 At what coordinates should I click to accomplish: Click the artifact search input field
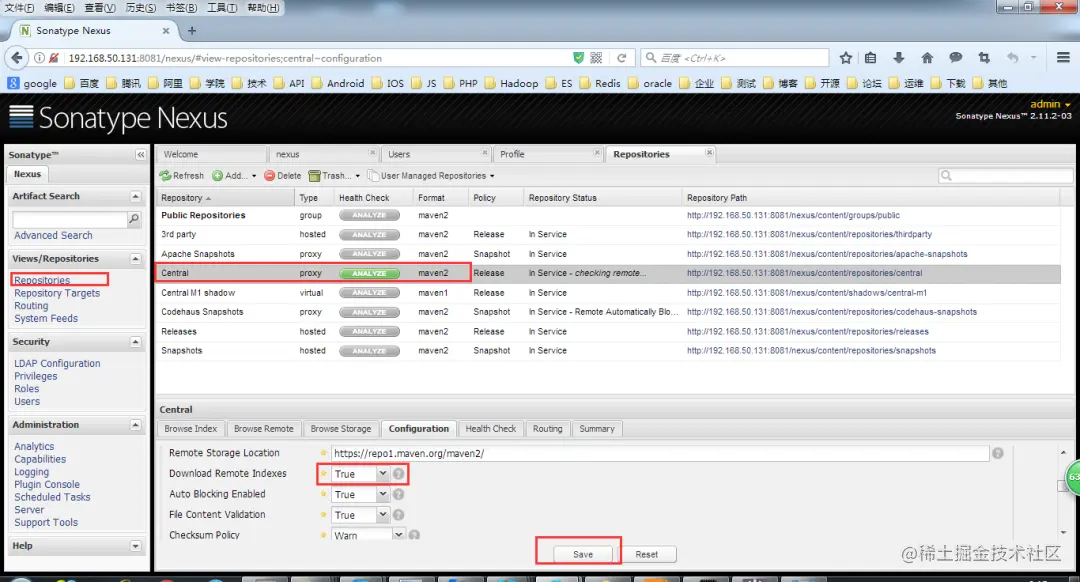(x=70, y=219)
